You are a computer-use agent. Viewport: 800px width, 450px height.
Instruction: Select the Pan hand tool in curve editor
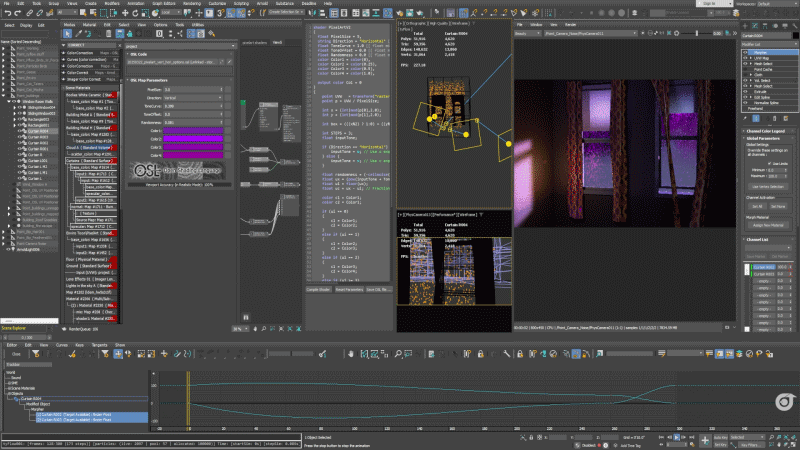(351, 354)
